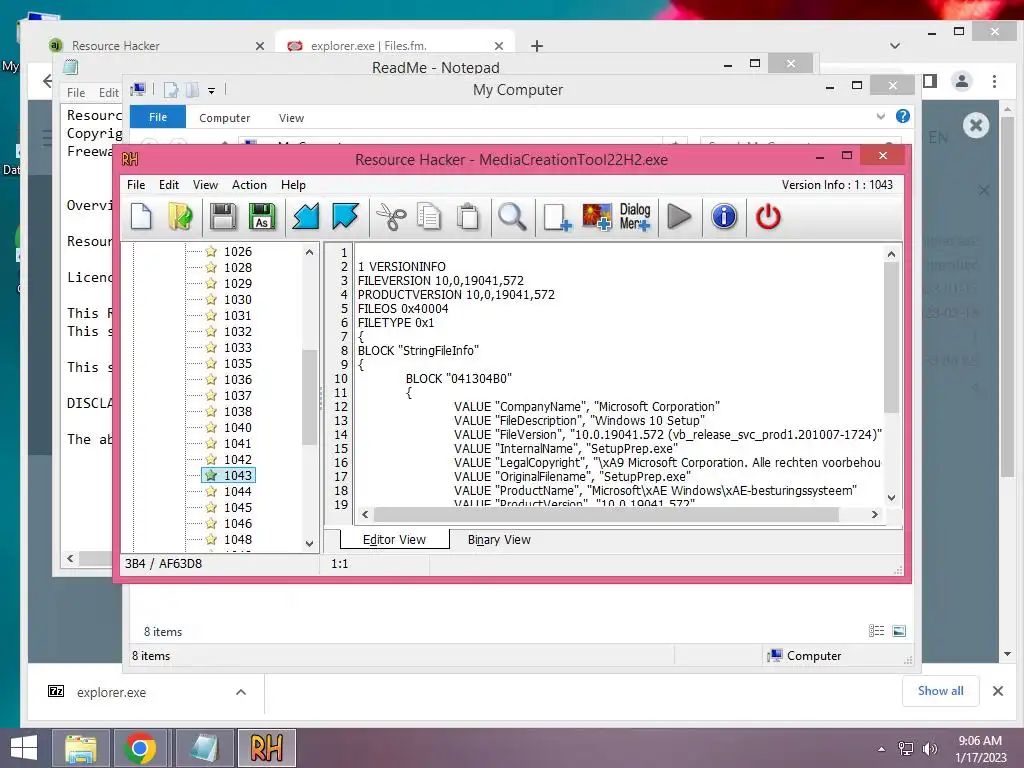The width and height of the screenshot is (1024, 768).
Task: Switch to the Binary View tab
Action: [x=499, y=540]
